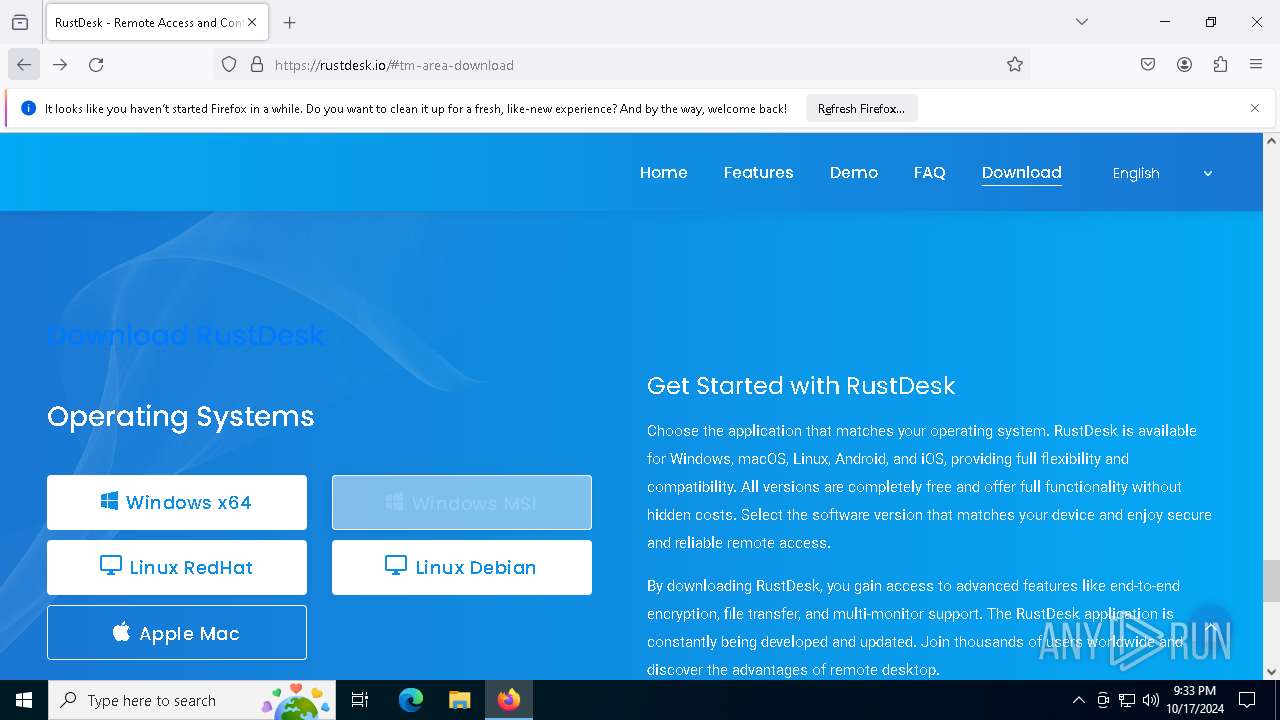Click the Get Started with RustDesk heading
Image resolution: width=1280 pixels, height=720 pixels.
[801, 386]
